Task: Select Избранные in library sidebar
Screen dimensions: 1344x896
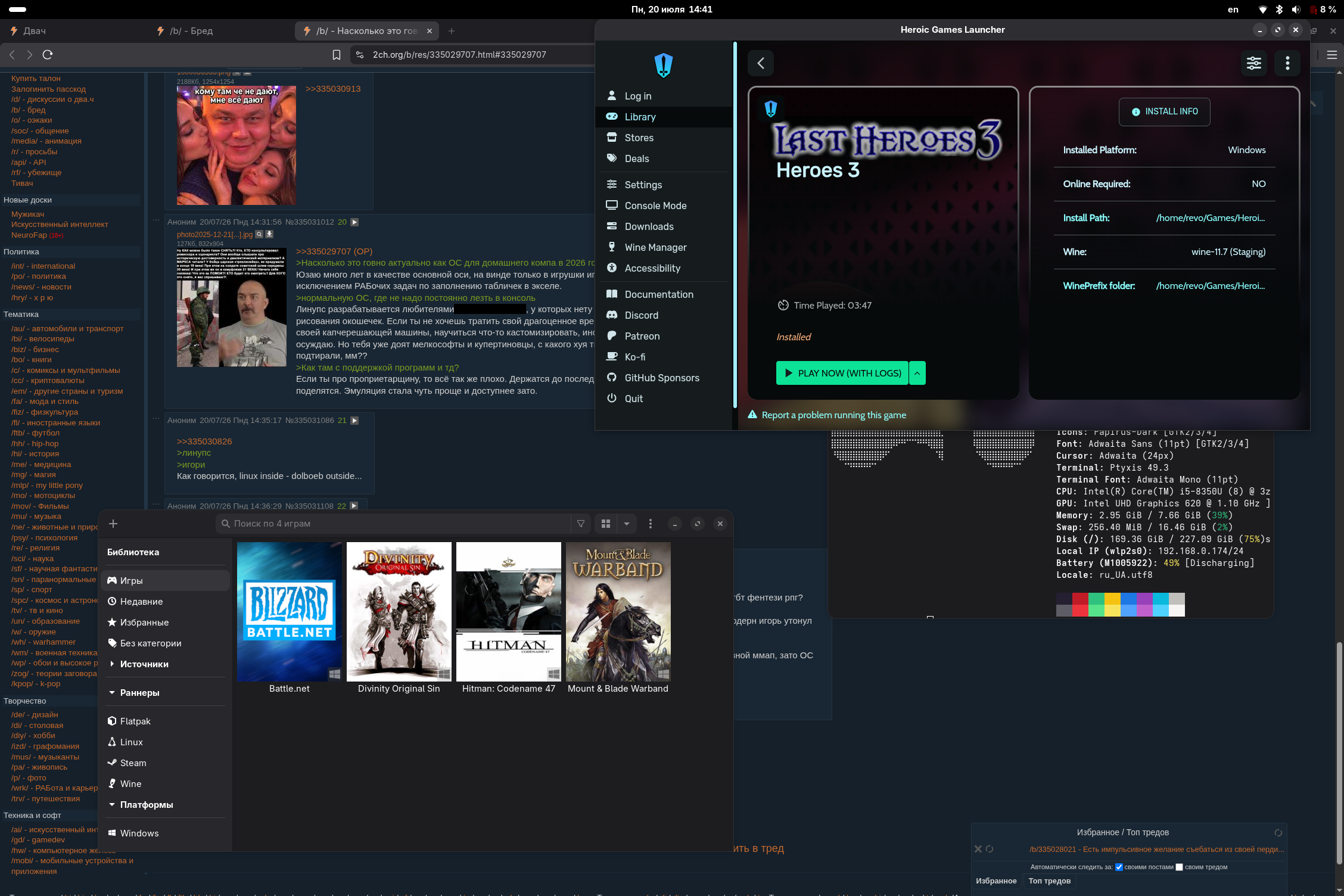Action: tap(166, 622)
